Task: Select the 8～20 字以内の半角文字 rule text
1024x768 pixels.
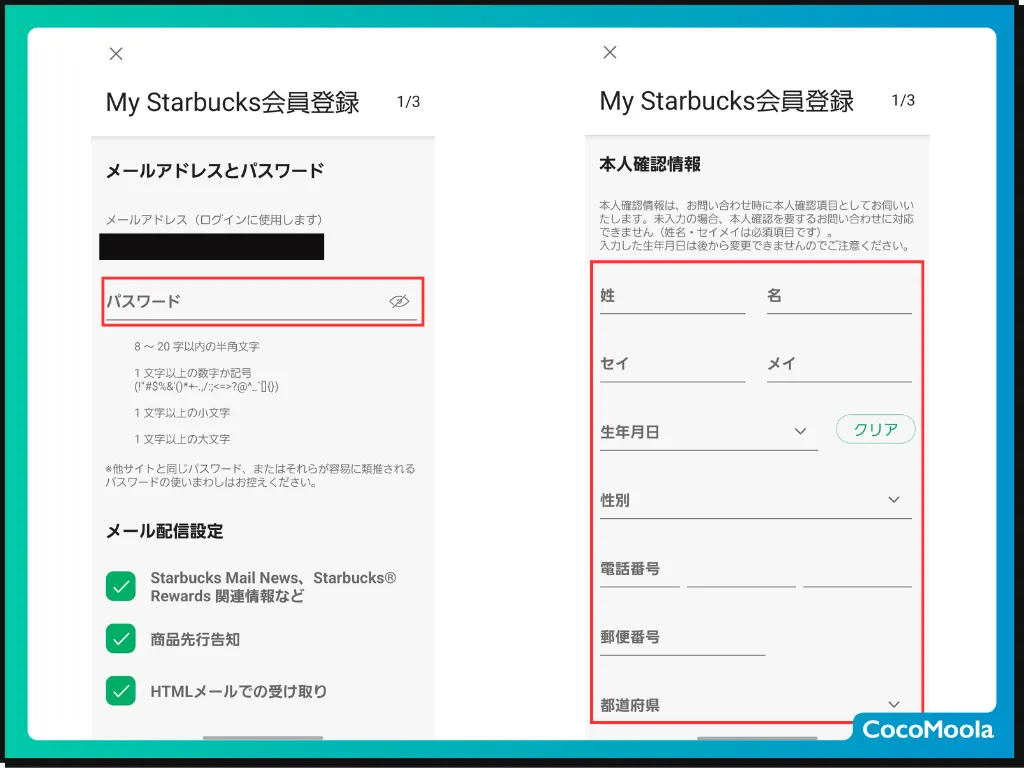Action: click(x=197, y=346)
